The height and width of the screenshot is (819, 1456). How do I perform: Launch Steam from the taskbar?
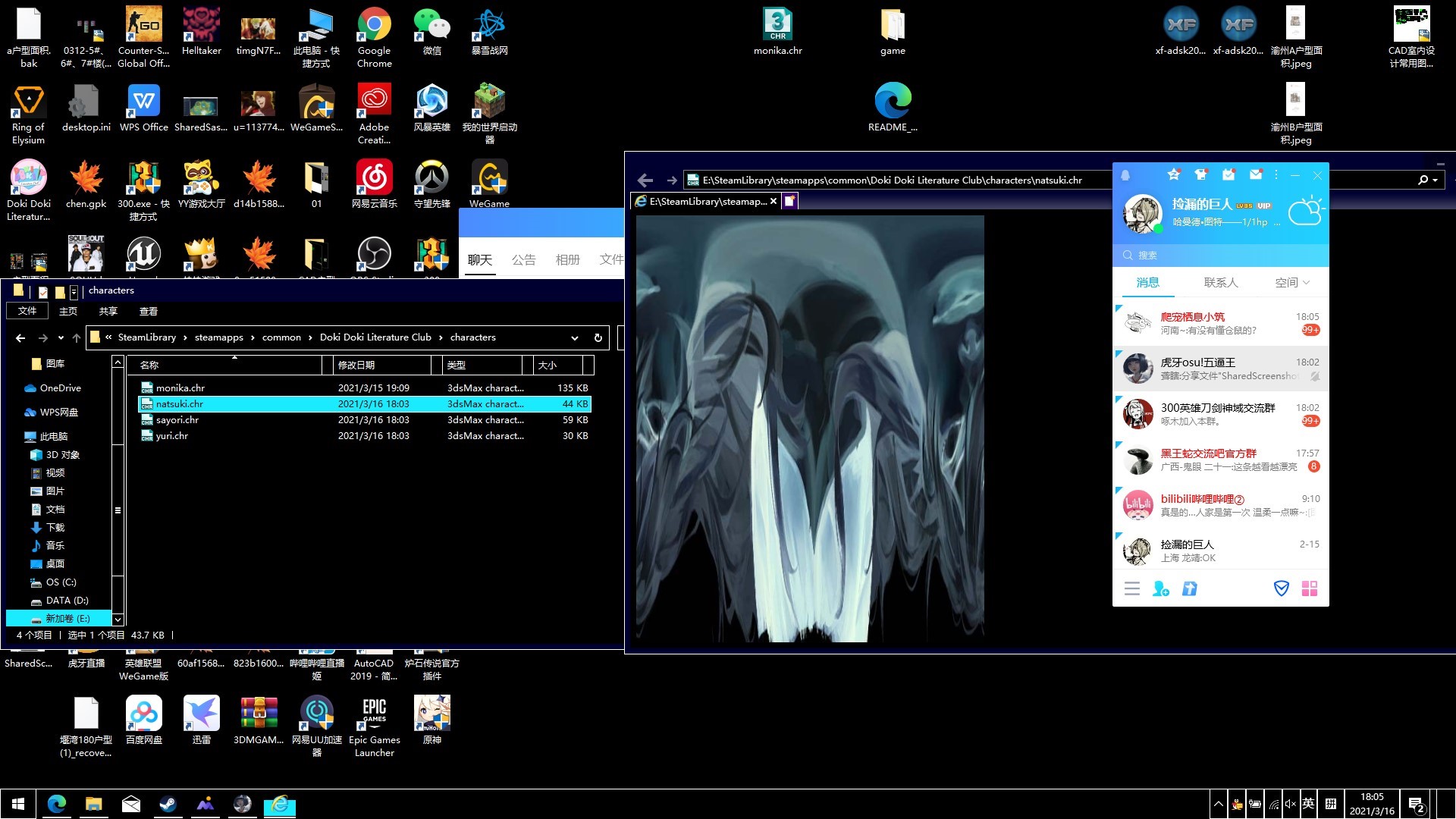[168, 804]
